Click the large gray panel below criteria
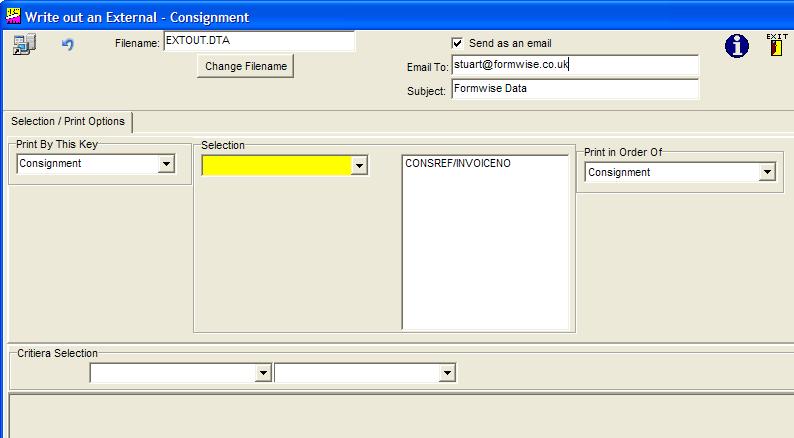The height and width of the screenshot is (438, 794). click(400, 415)
